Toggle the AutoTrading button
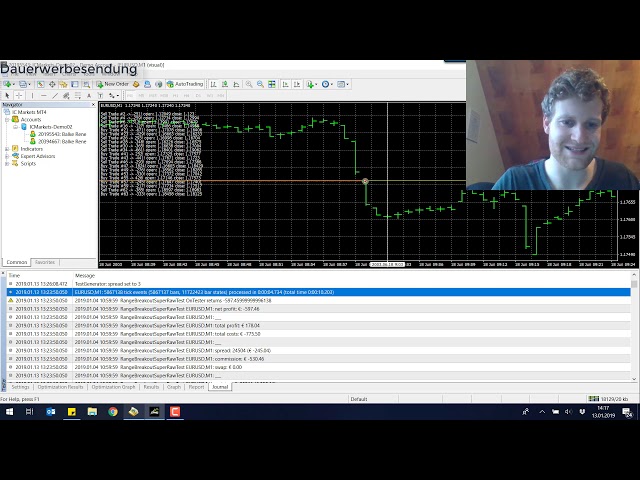This screenshot has height=480, width=640. pos(185,85)
